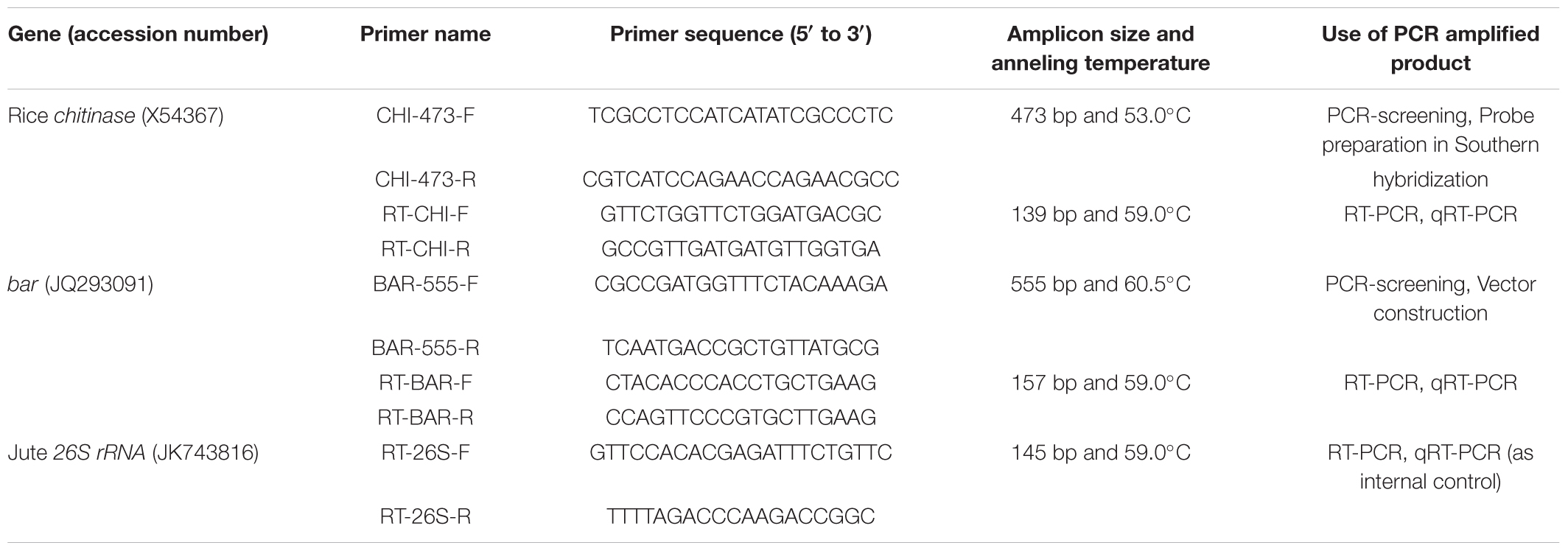This screenshot has width=1568, height=551.
Task: Click primer name CHI-473-F
Action: pyautogui.click(x=425, y=116)
